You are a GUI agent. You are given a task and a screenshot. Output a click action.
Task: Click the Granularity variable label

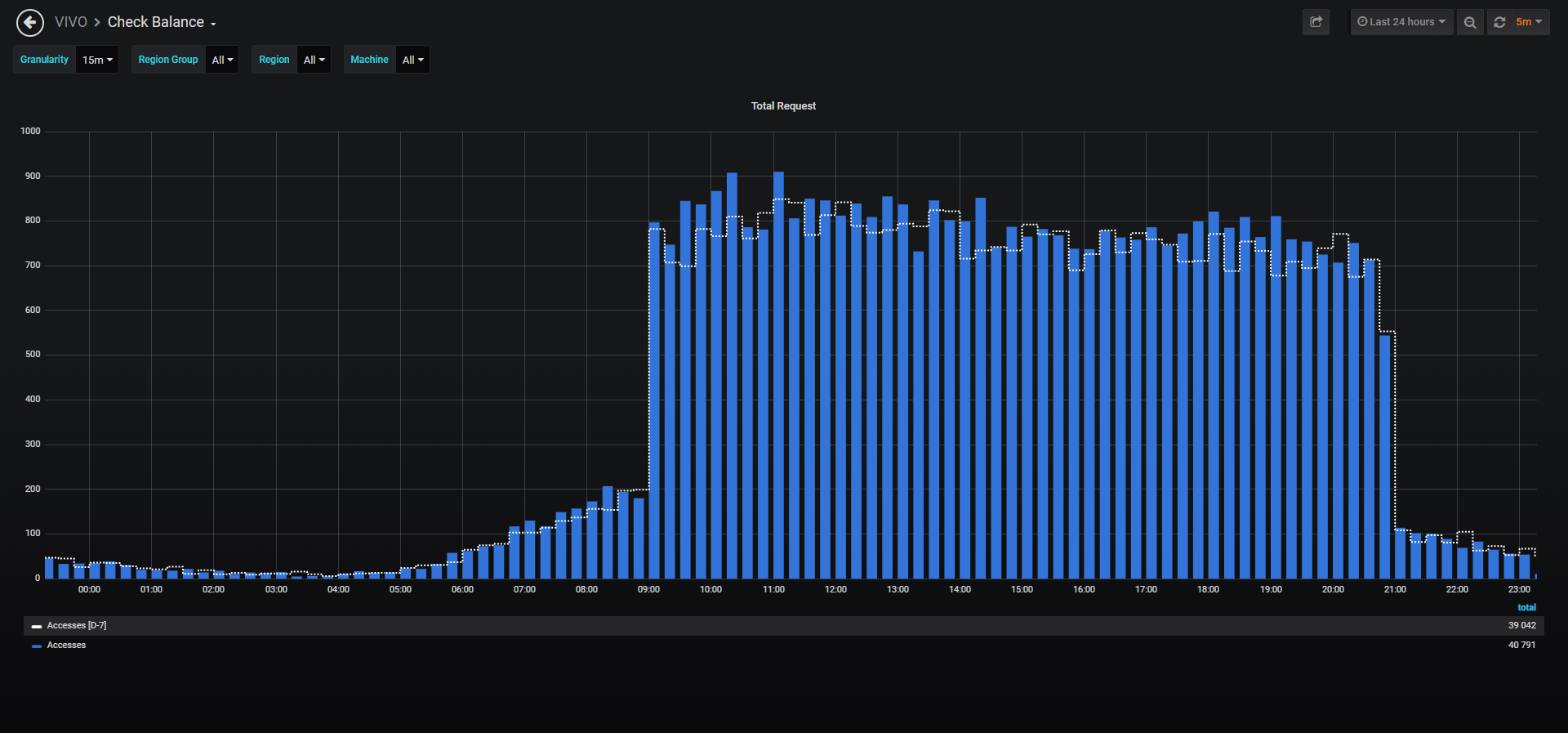click(x=44, y=60)
